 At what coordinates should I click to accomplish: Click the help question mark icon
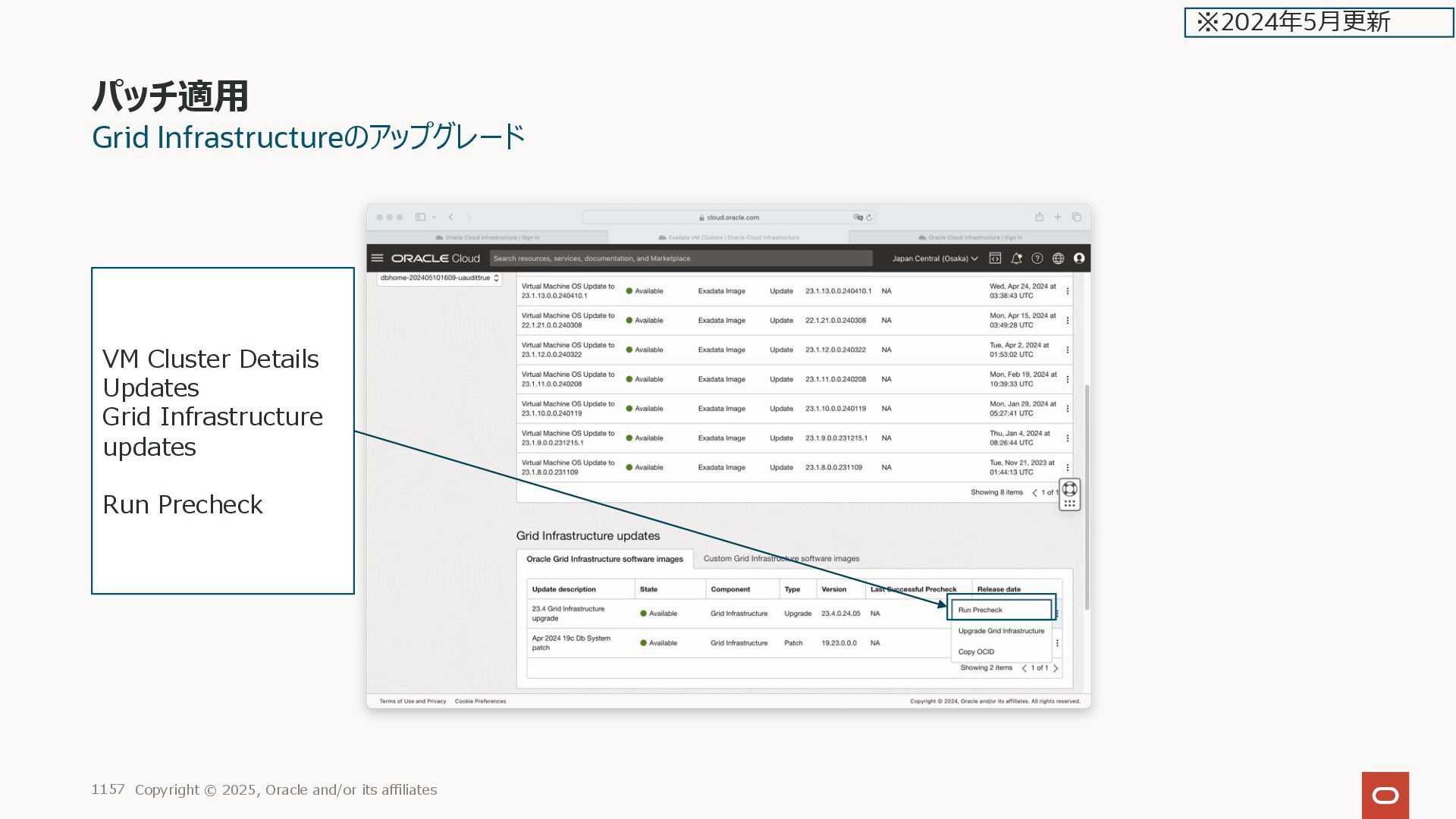(1037, 258)
